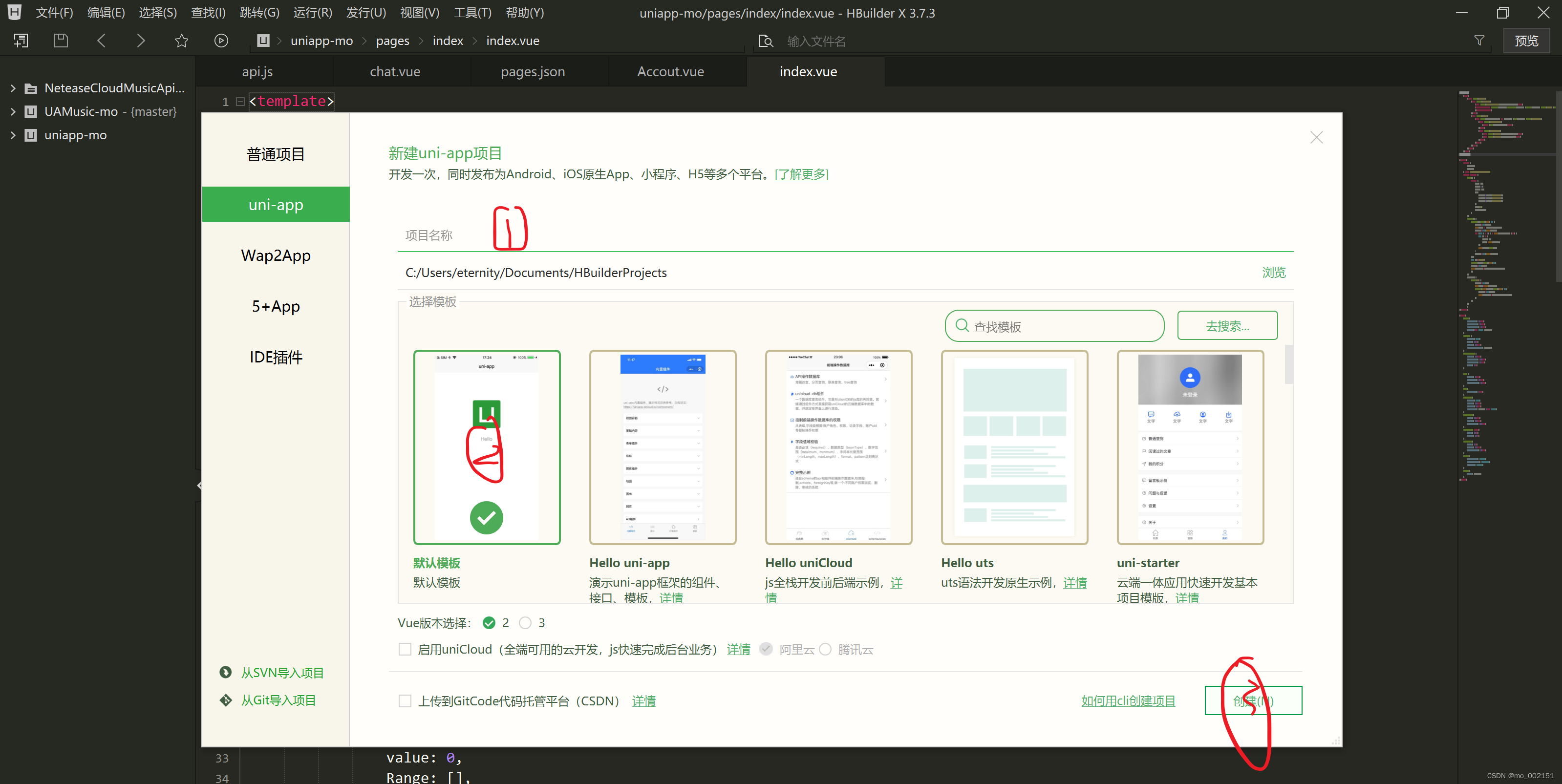Select Vue version 3 radio button
The width and height of the screenshot is (1562, 784).
coord(526,623)
